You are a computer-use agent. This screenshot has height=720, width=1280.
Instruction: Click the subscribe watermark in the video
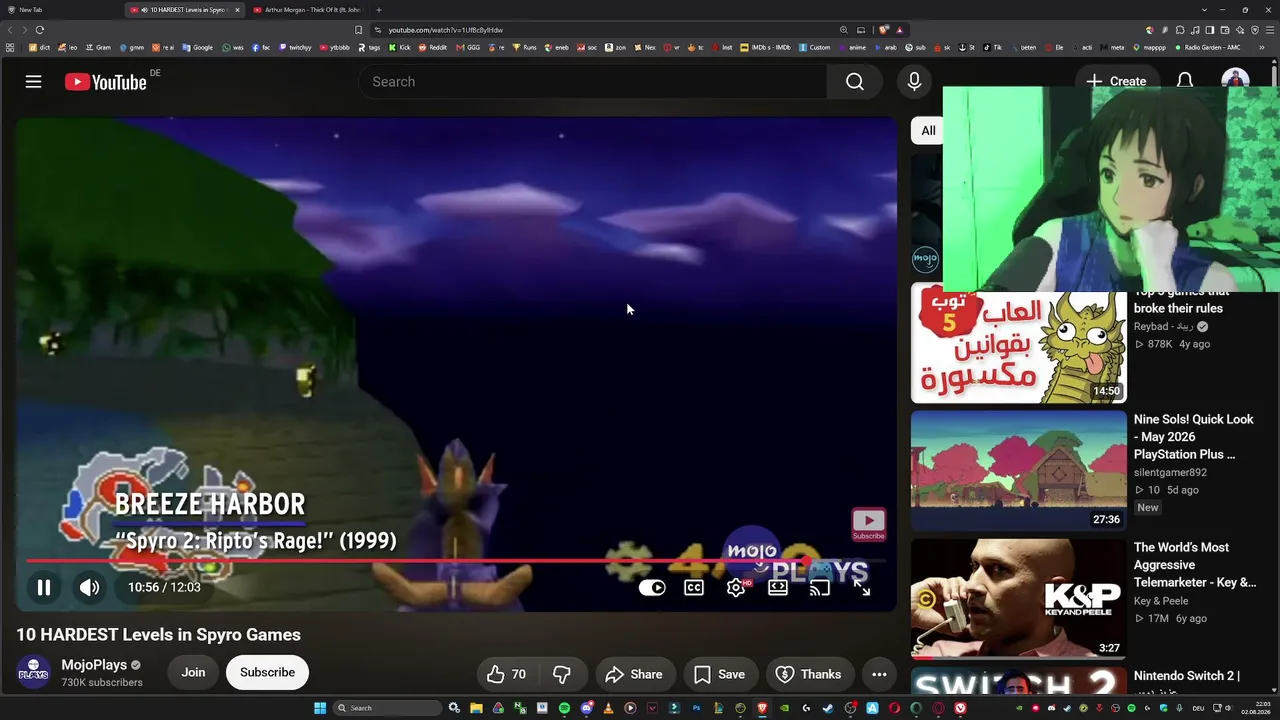[868, 524]
